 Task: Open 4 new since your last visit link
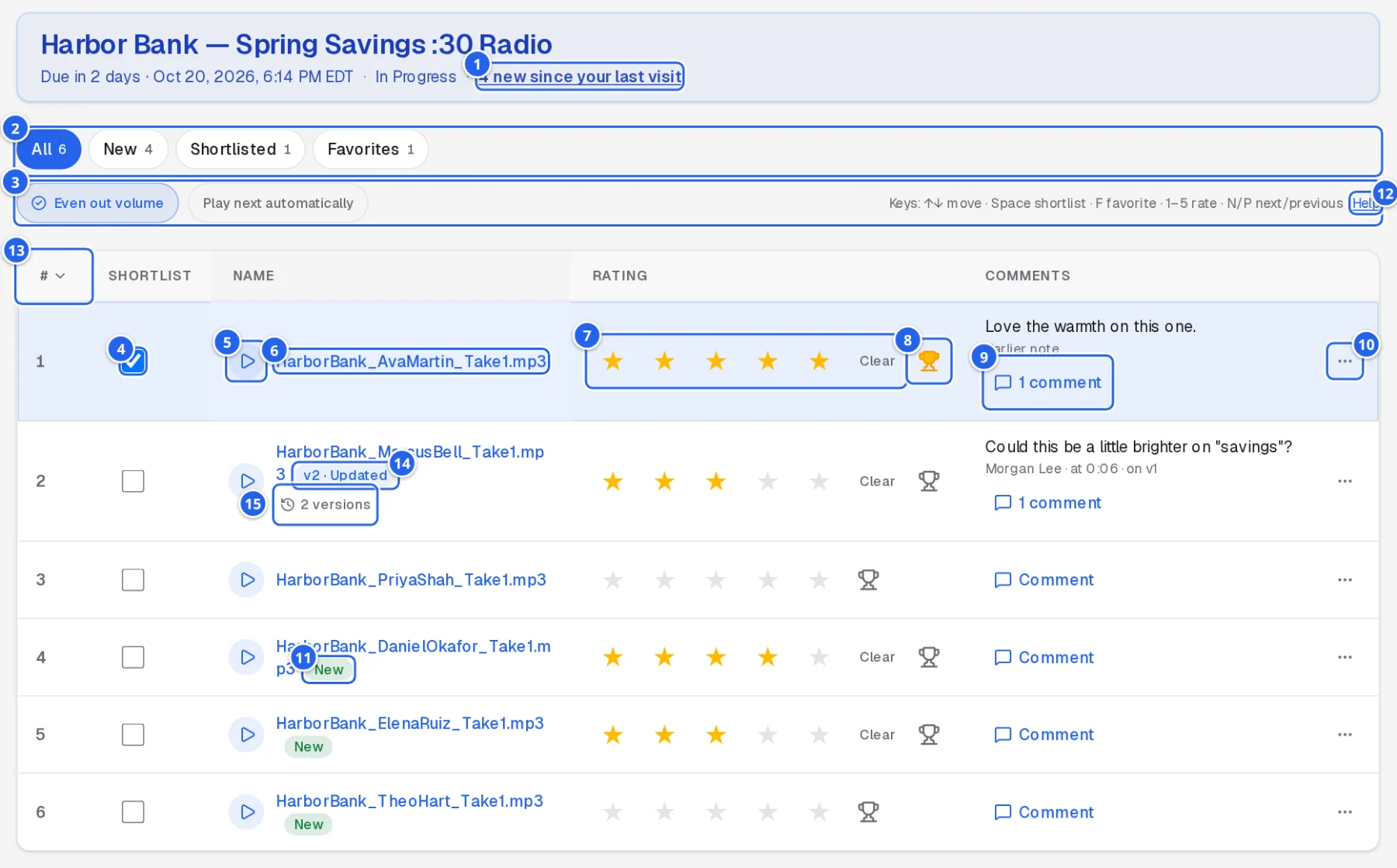tap(580, 77)
